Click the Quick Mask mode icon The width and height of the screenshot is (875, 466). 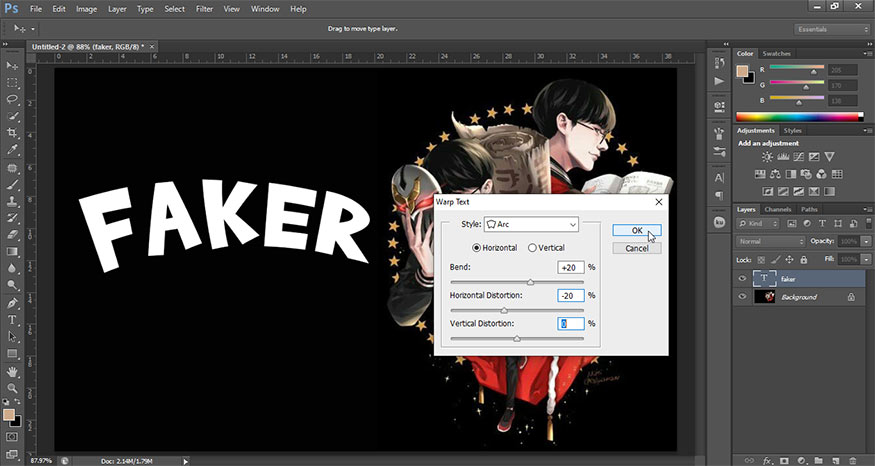coord(12,437)
